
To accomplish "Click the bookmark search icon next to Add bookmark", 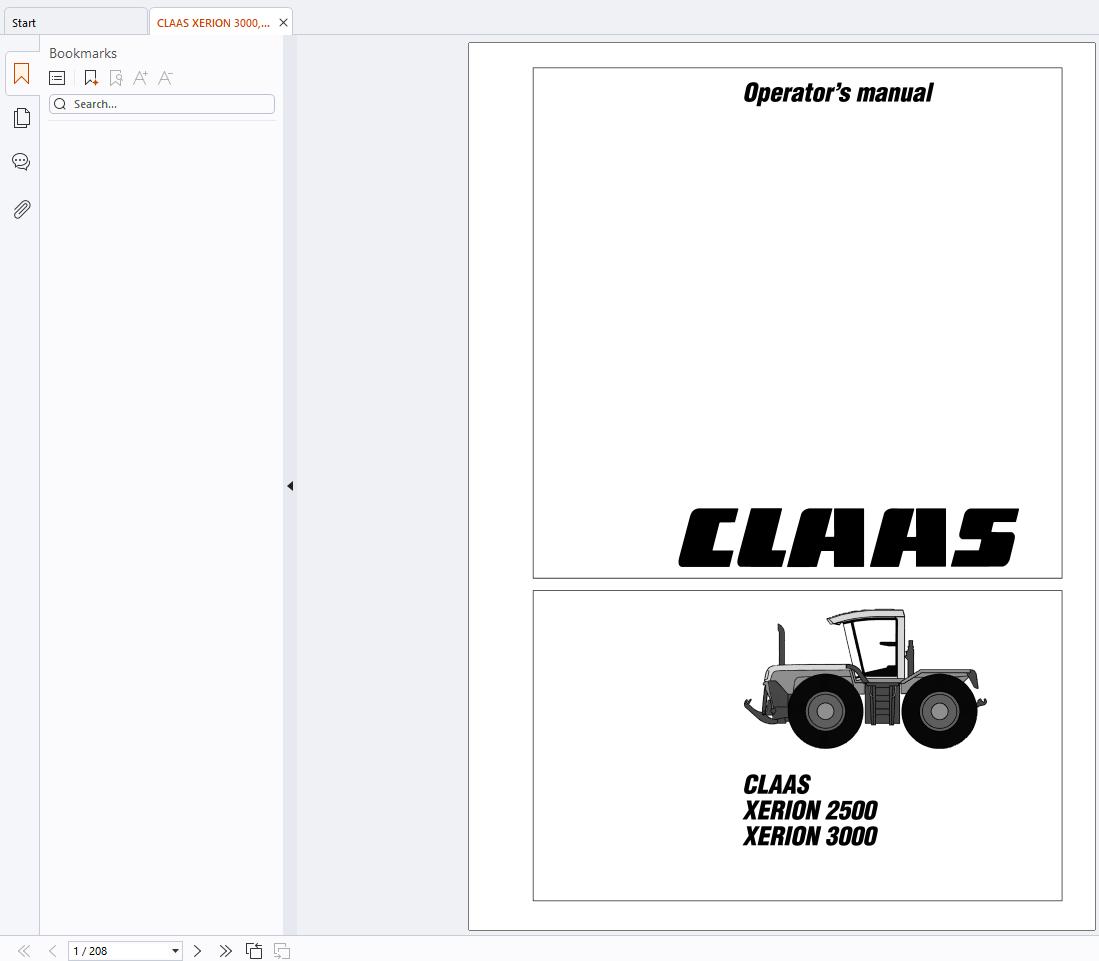I will pos(116,78).
